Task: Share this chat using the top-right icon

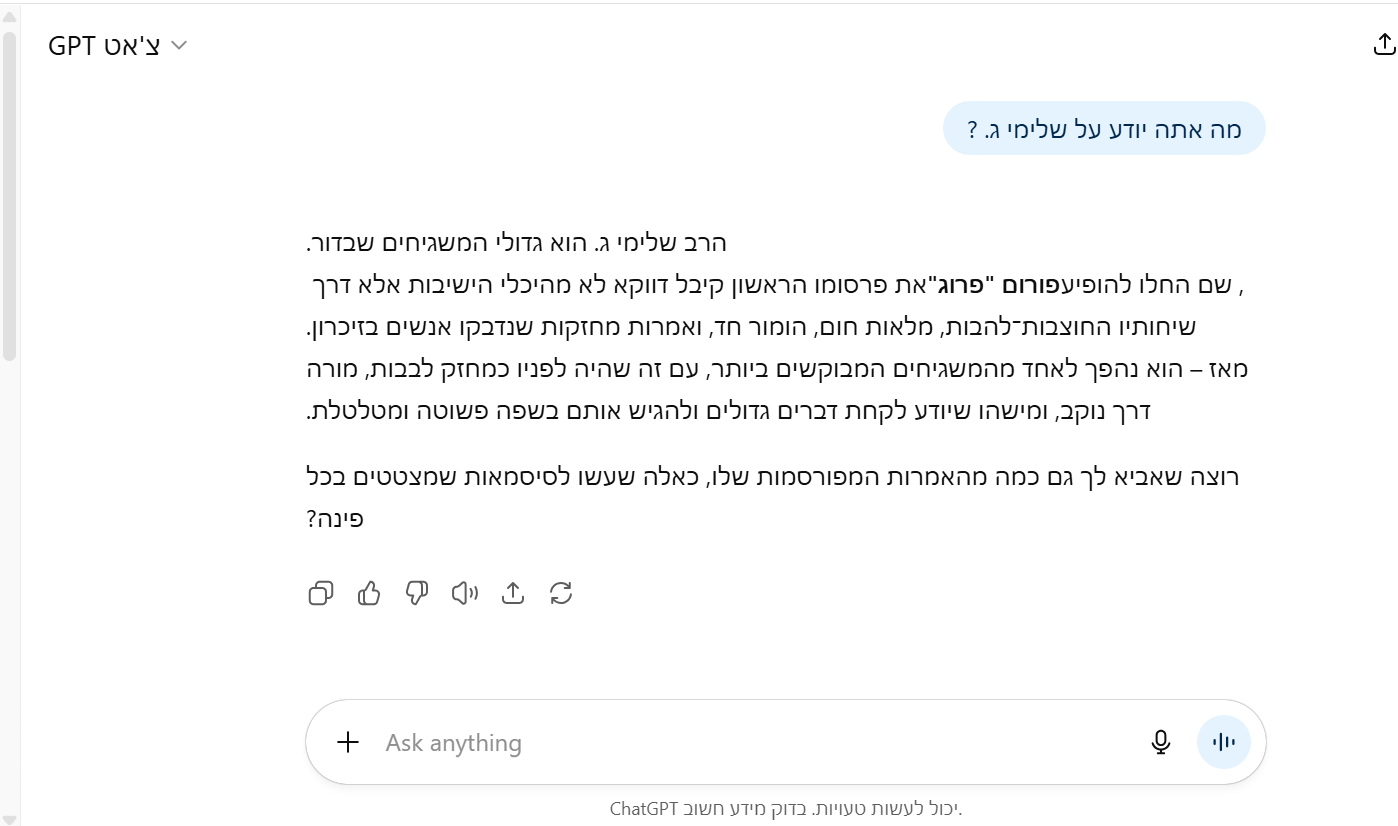Action: (x=1383, y=44)
